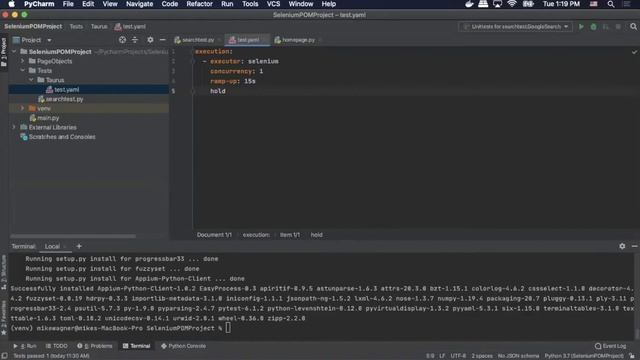The height and width of the screenshot is (360, 640).
Task: Open Project tool window side tab
Action: (4, 52)
